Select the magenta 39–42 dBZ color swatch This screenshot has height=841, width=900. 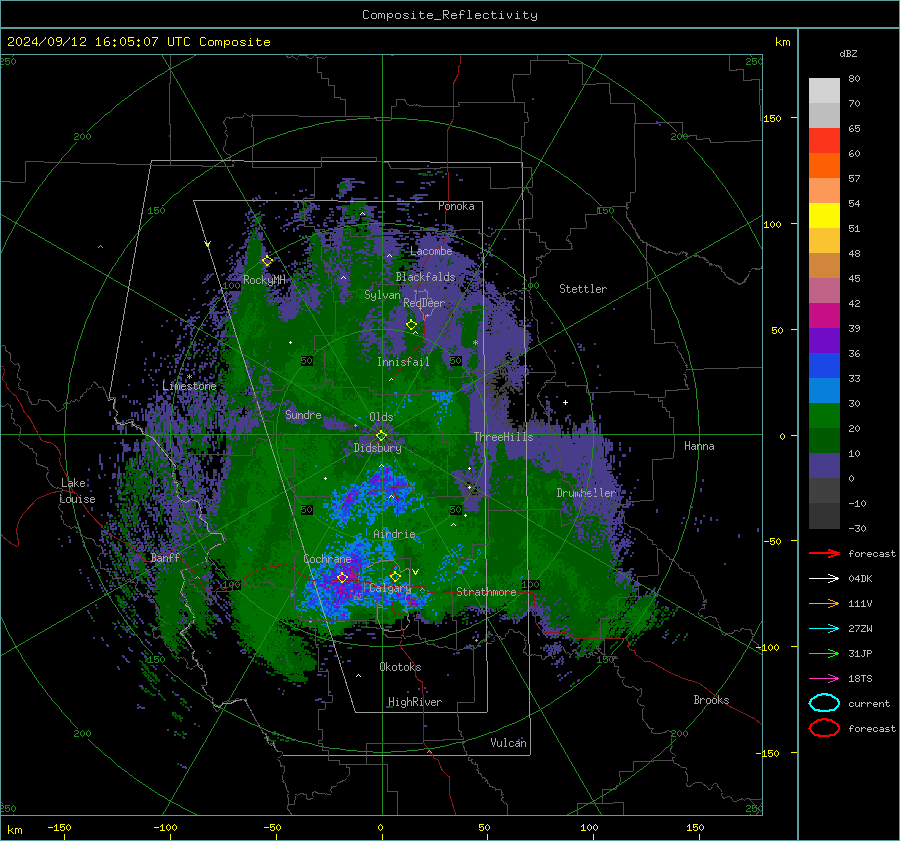pos(824,316)
